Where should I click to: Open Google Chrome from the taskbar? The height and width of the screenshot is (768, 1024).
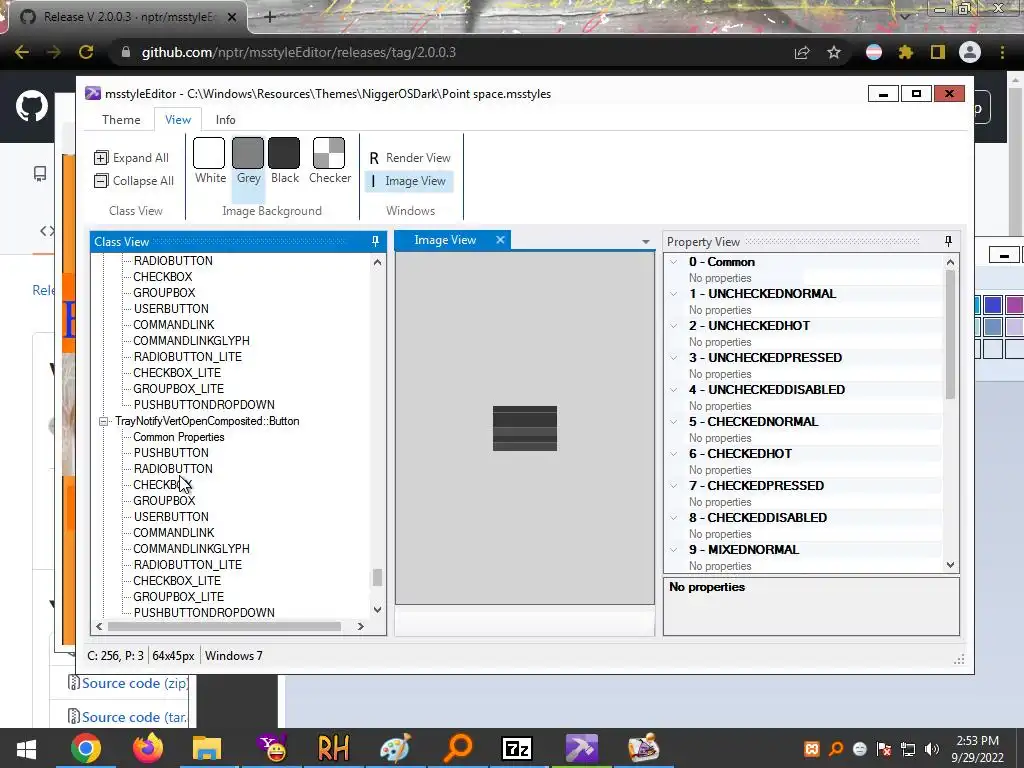[86, 748]
